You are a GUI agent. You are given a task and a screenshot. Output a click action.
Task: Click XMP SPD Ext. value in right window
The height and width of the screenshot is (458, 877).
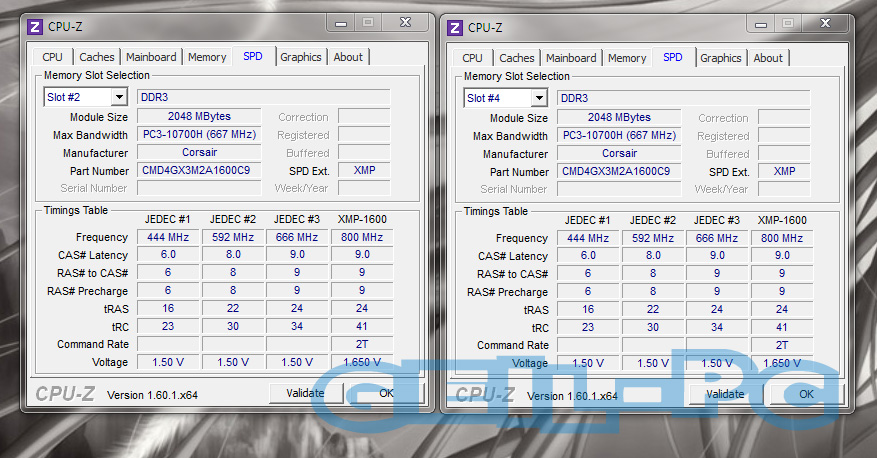(x=784, y=171)
